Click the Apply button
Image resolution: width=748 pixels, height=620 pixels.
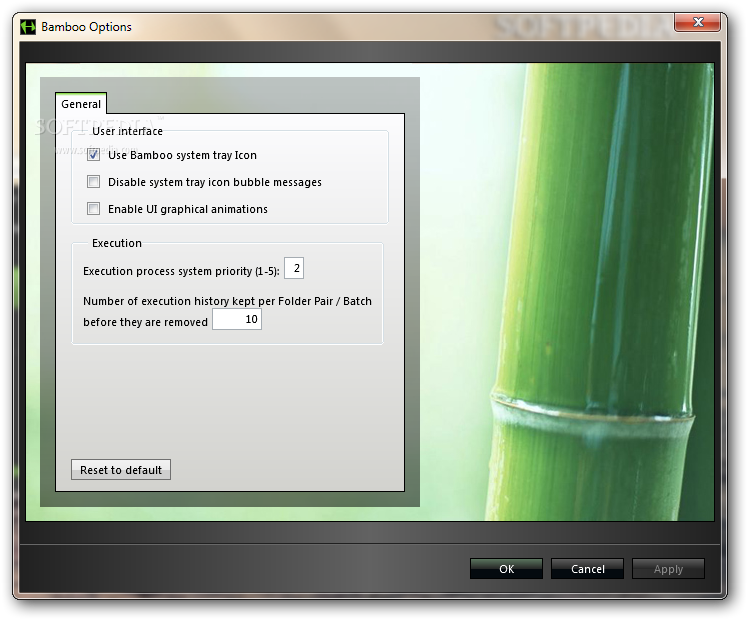[668, 569]
